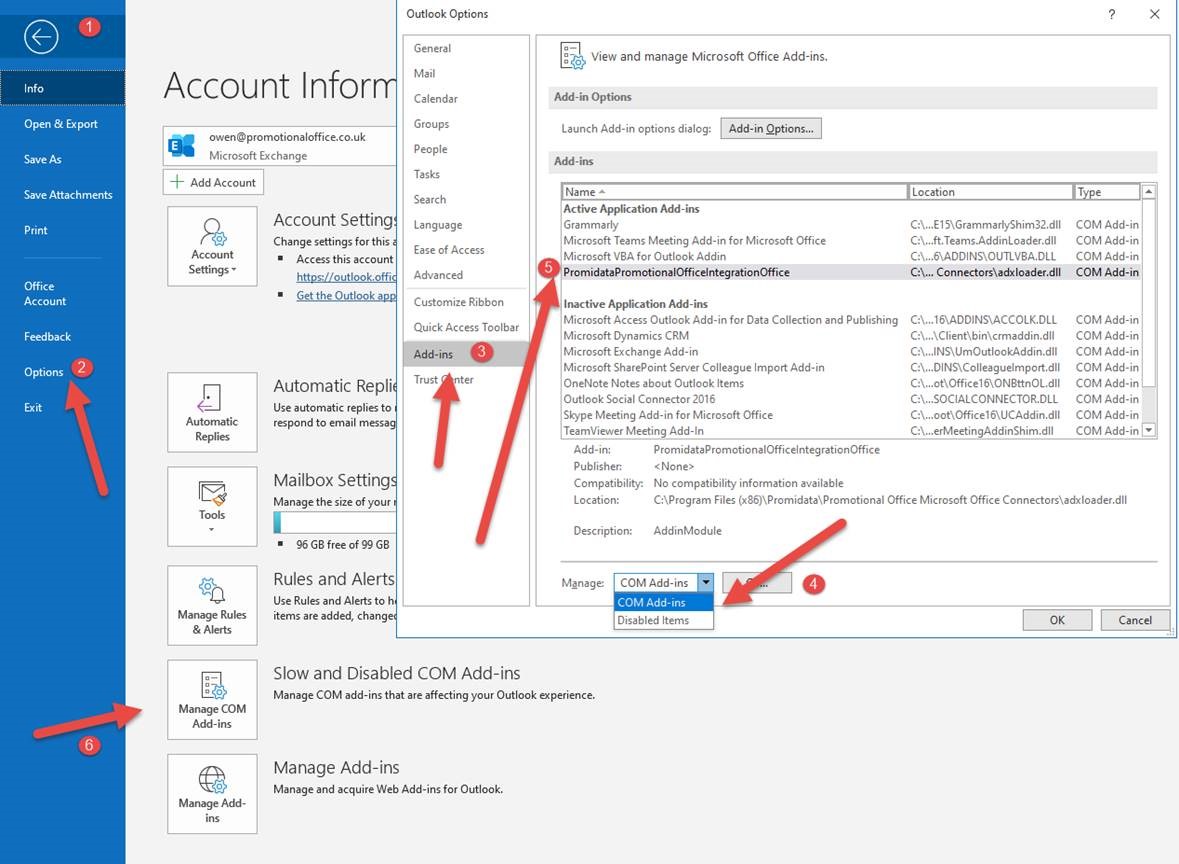Select the Info tab in Backstage sidebar
The width and height of the screenshot is (1179, 864).
point(62,88)
